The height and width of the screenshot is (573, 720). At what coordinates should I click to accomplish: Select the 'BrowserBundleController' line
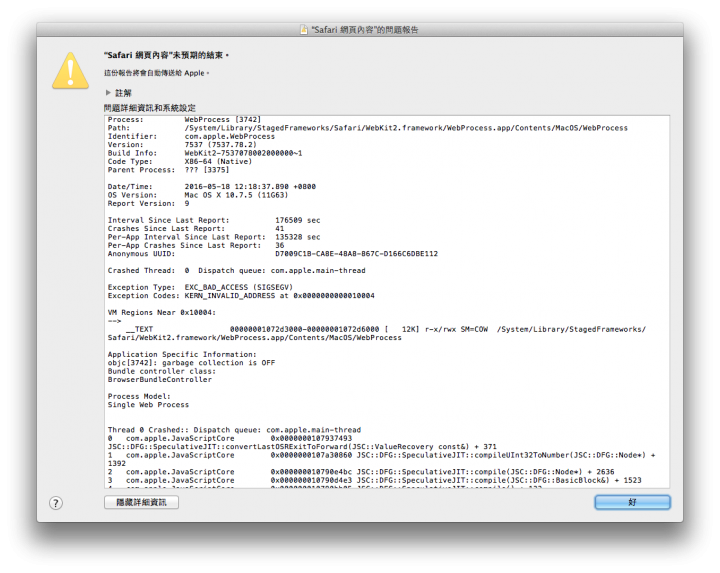click(x=160, y=380)
